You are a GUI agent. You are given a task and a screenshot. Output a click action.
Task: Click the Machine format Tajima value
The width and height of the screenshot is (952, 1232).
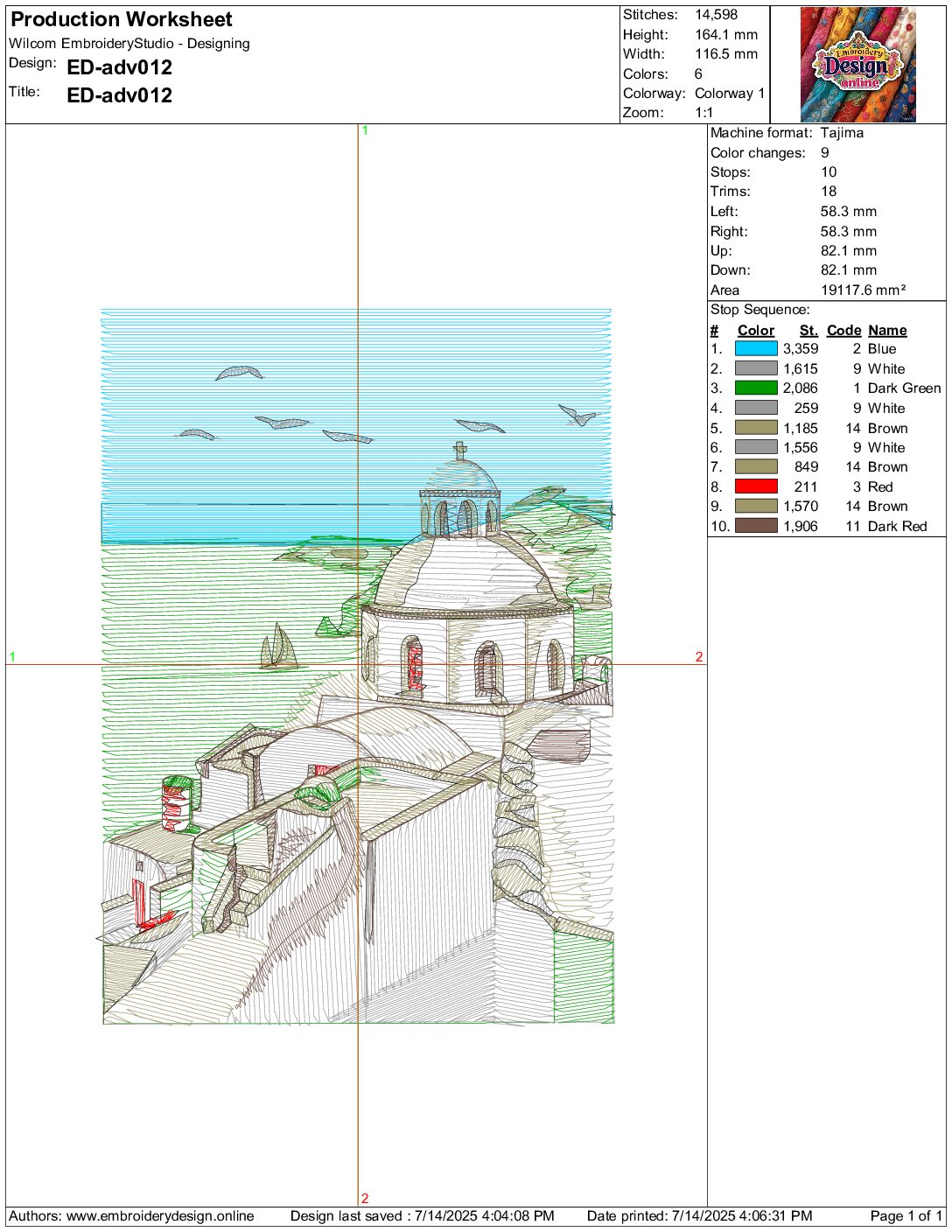click(842, 133)
